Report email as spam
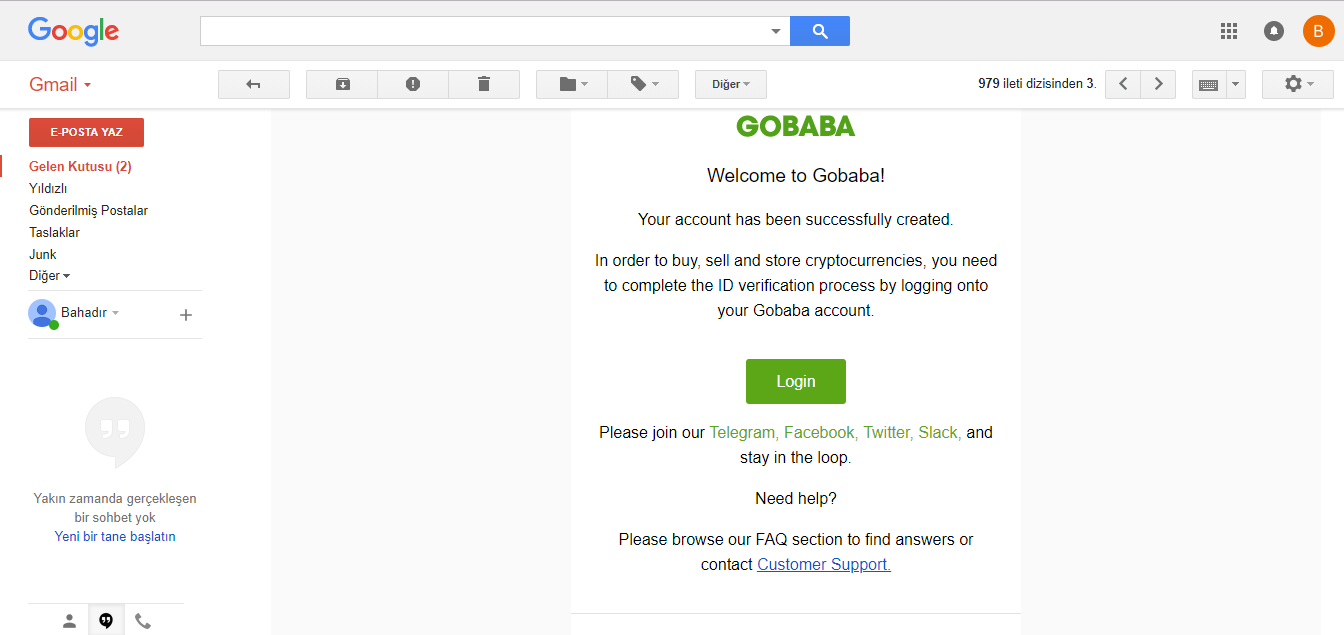1344x635 pixels. 413,84
